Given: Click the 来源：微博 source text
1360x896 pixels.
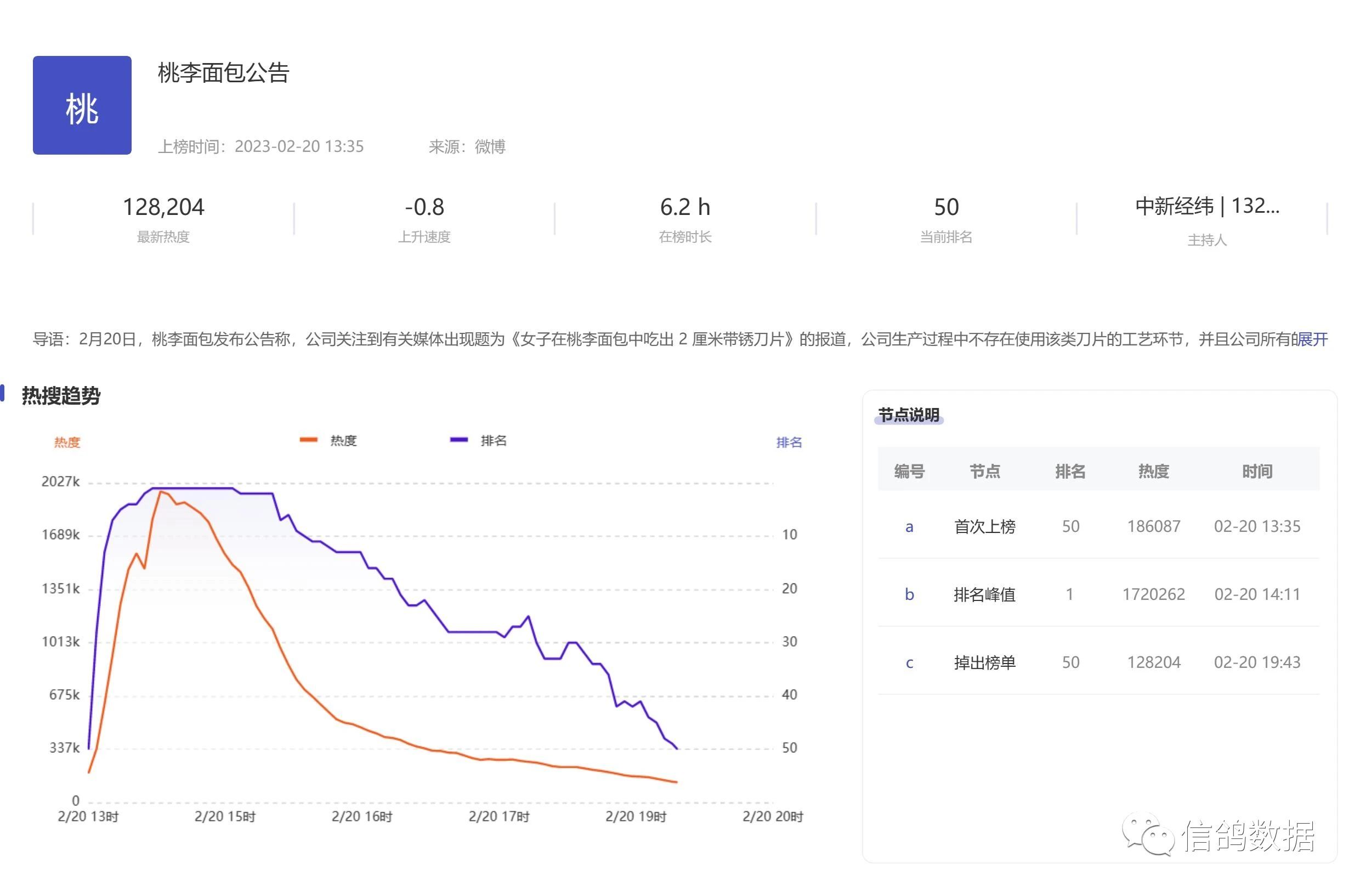Looking at the screenshot, I should tap(467, 147).
